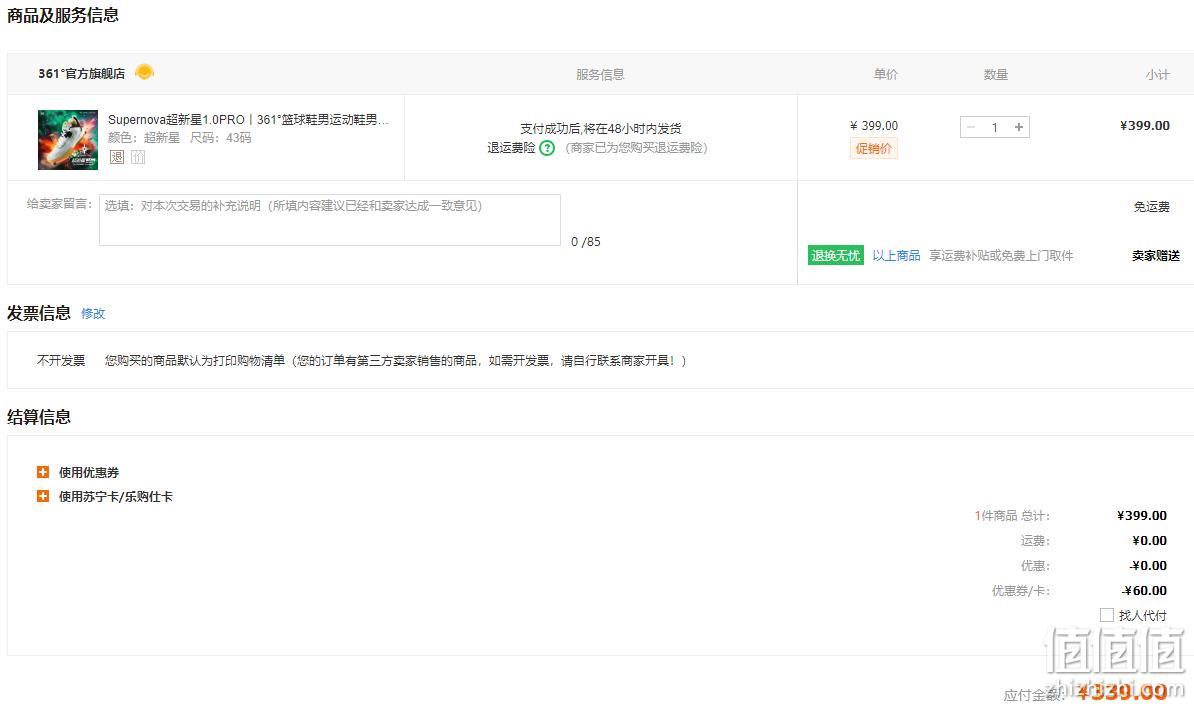Click the 单价 column header
The width and height of the screenshot is (1194, 706).
[886, 75]
